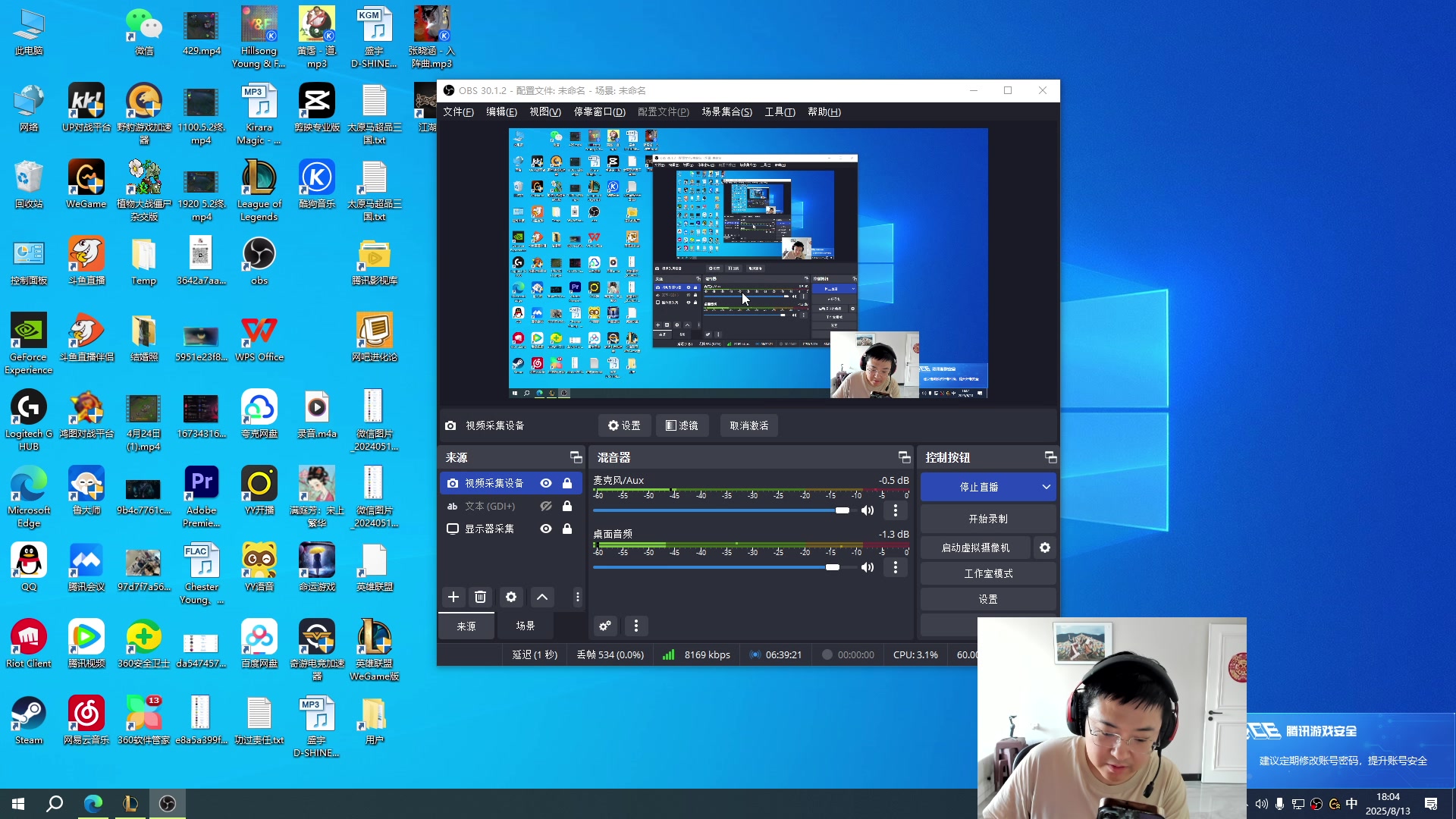The width and height of the screenshot is (1456, 819).
Task: Configure virtual camera gear icon
Action: coord(1045,548)
